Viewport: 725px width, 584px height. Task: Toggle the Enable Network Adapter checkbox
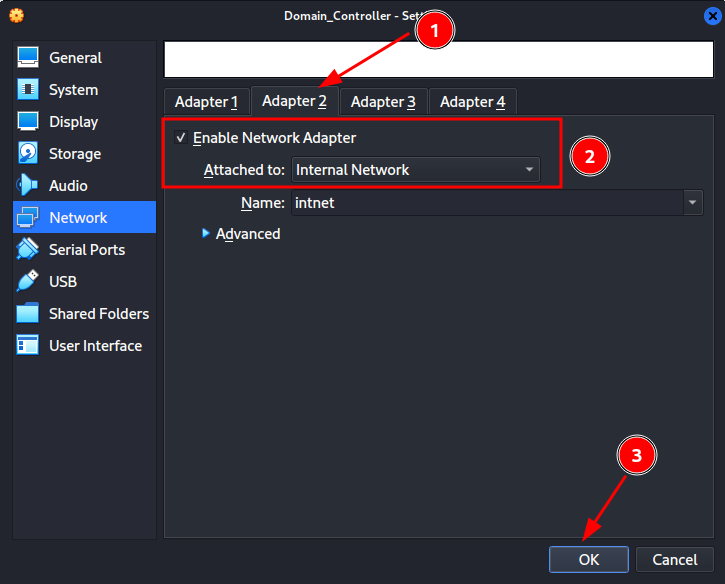(181, 137)
